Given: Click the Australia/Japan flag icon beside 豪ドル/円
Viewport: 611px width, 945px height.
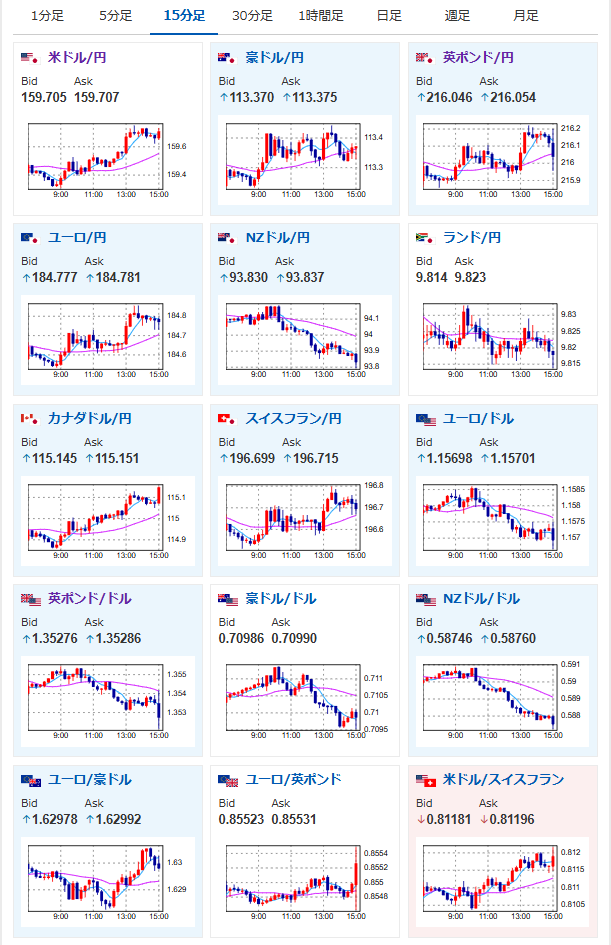Looking at the screenshot, I should pyautogui.click(x=227, y=58).
